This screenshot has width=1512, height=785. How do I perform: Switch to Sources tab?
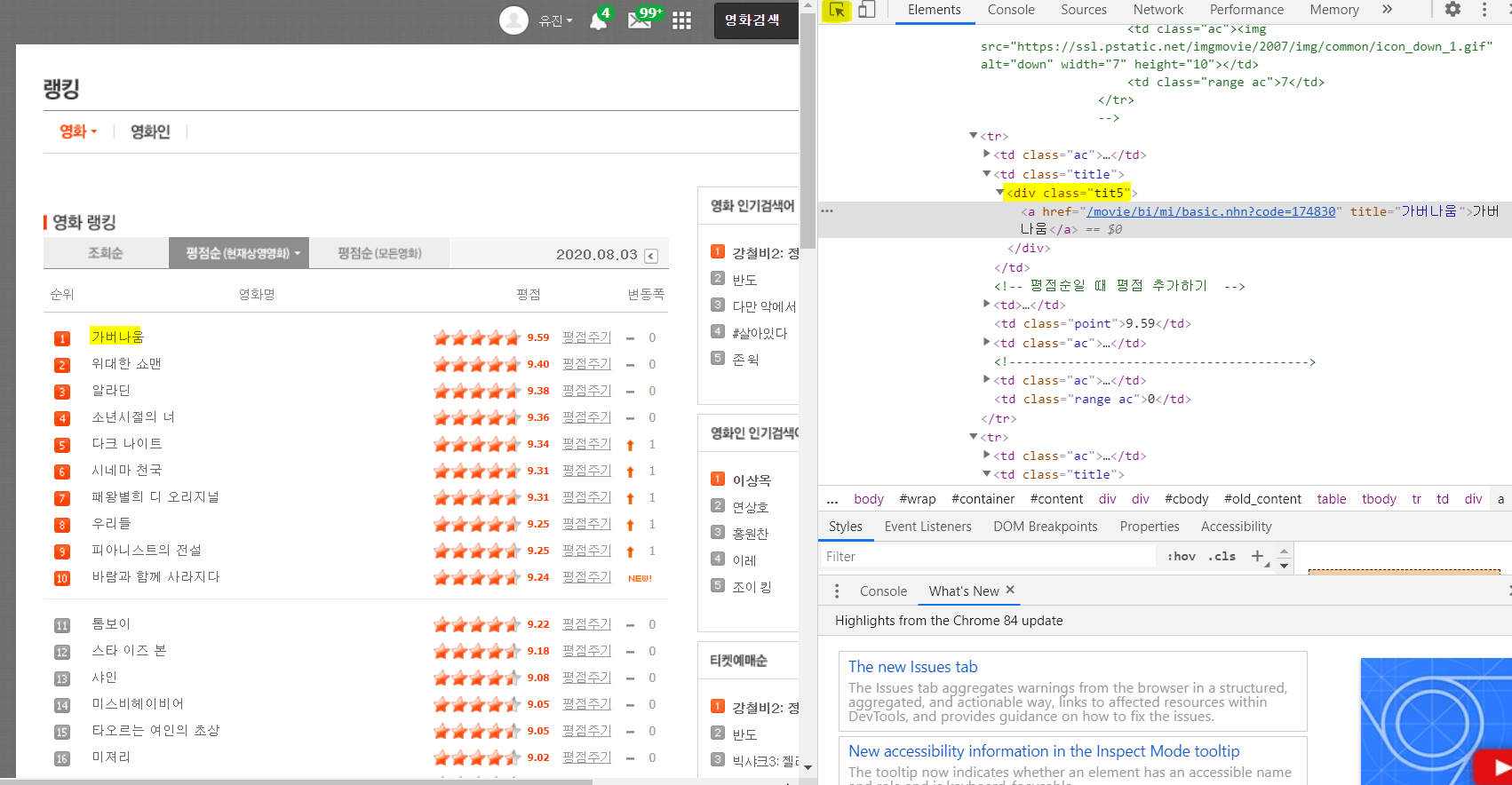coord(1084,10)
